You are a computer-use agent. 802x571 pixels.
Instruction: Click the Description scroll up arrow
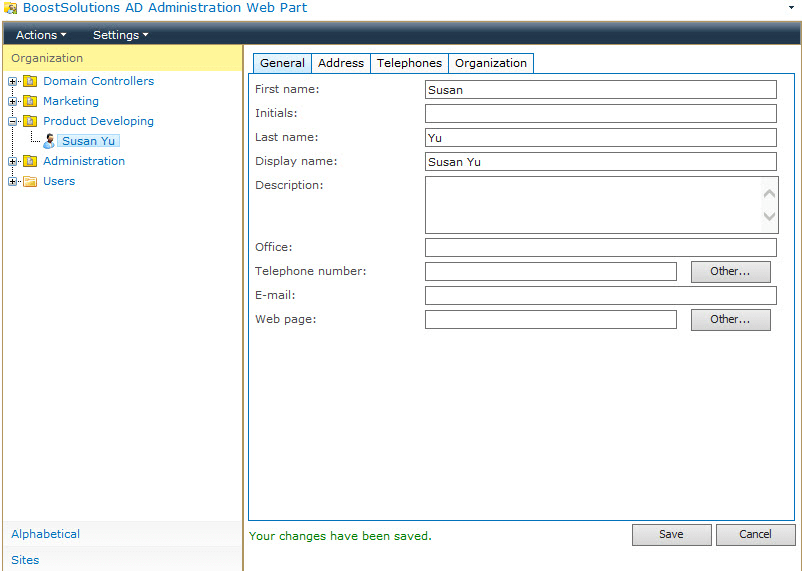(769, 194)
